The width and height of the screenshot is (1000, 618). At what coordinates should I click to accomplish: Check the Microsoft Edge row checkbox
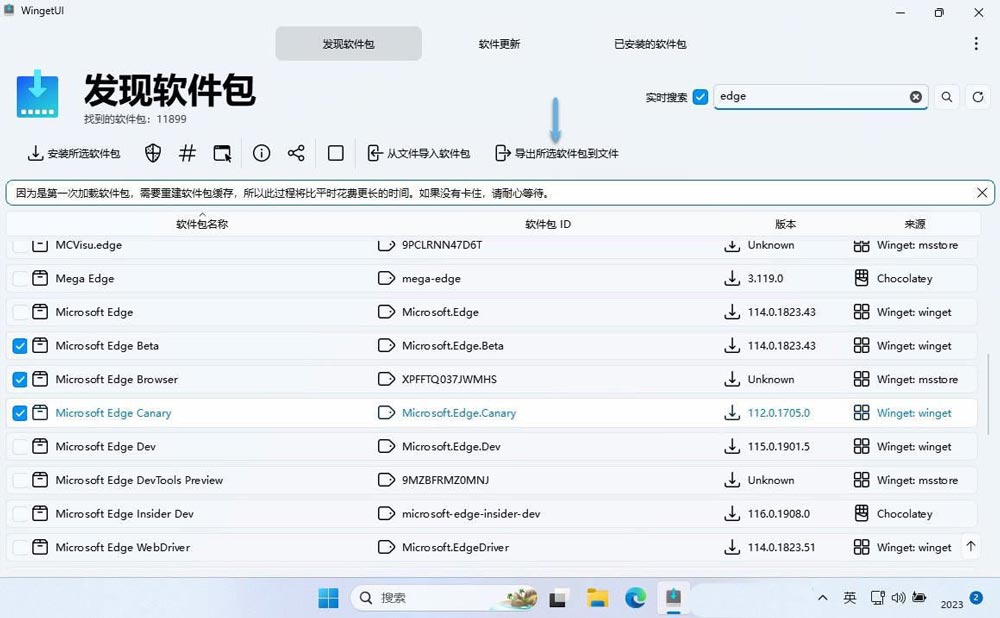(20, 312)
